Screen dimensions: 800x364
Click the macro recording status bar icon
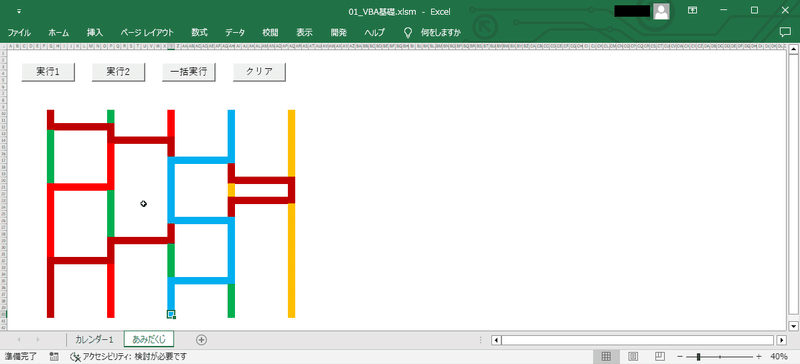tap(53, 356)
